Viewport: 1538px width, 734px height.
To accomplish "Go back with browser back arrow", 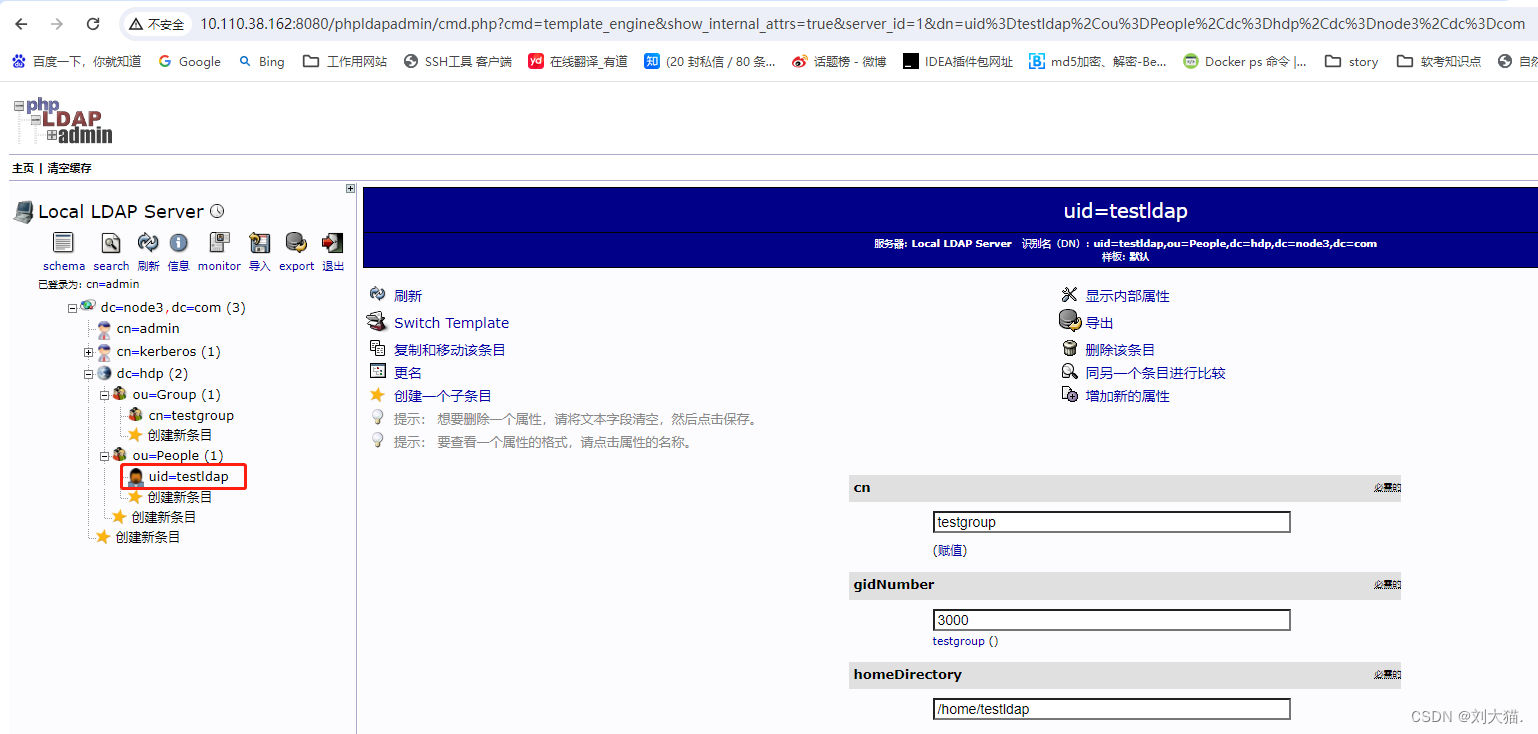I will pyautogui.click(x=21, y=24).
